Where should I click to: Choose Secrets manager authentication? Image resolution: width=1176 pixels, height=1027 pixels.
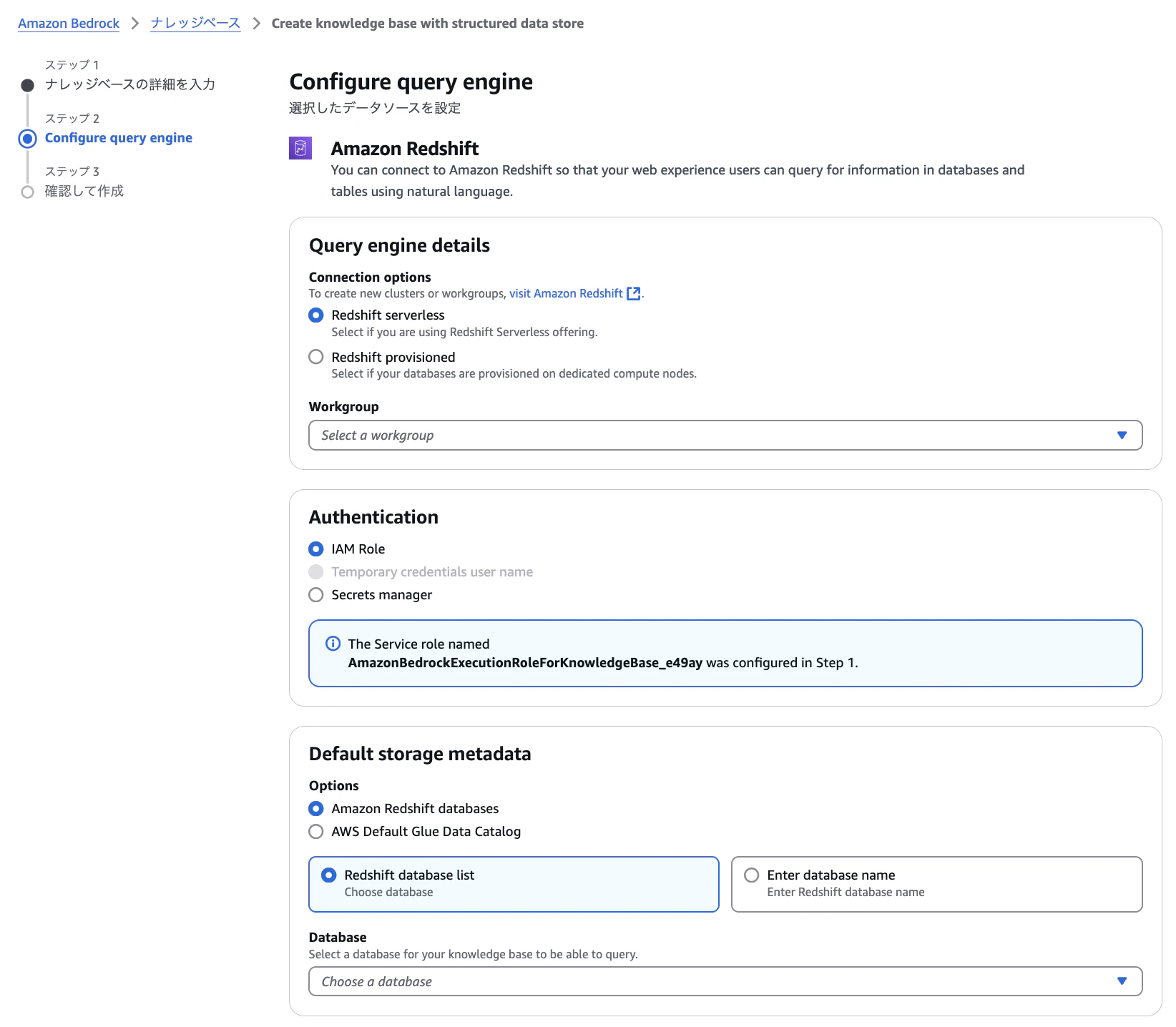tap(315, 595)
